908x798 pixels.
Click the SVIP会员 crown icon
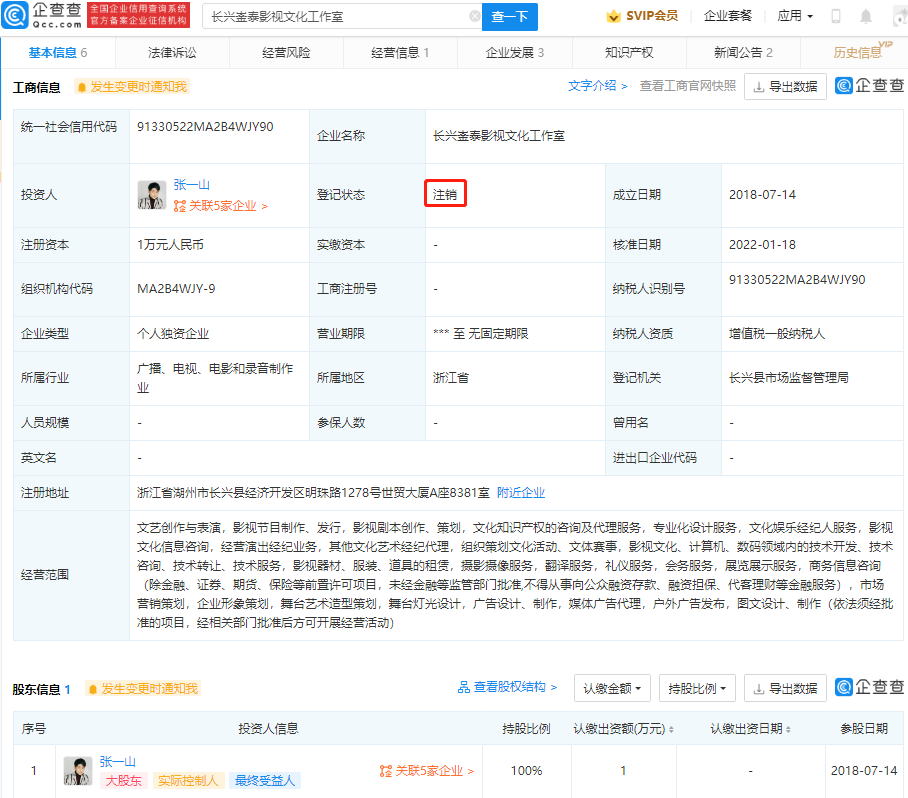click(x=613, y=17)
